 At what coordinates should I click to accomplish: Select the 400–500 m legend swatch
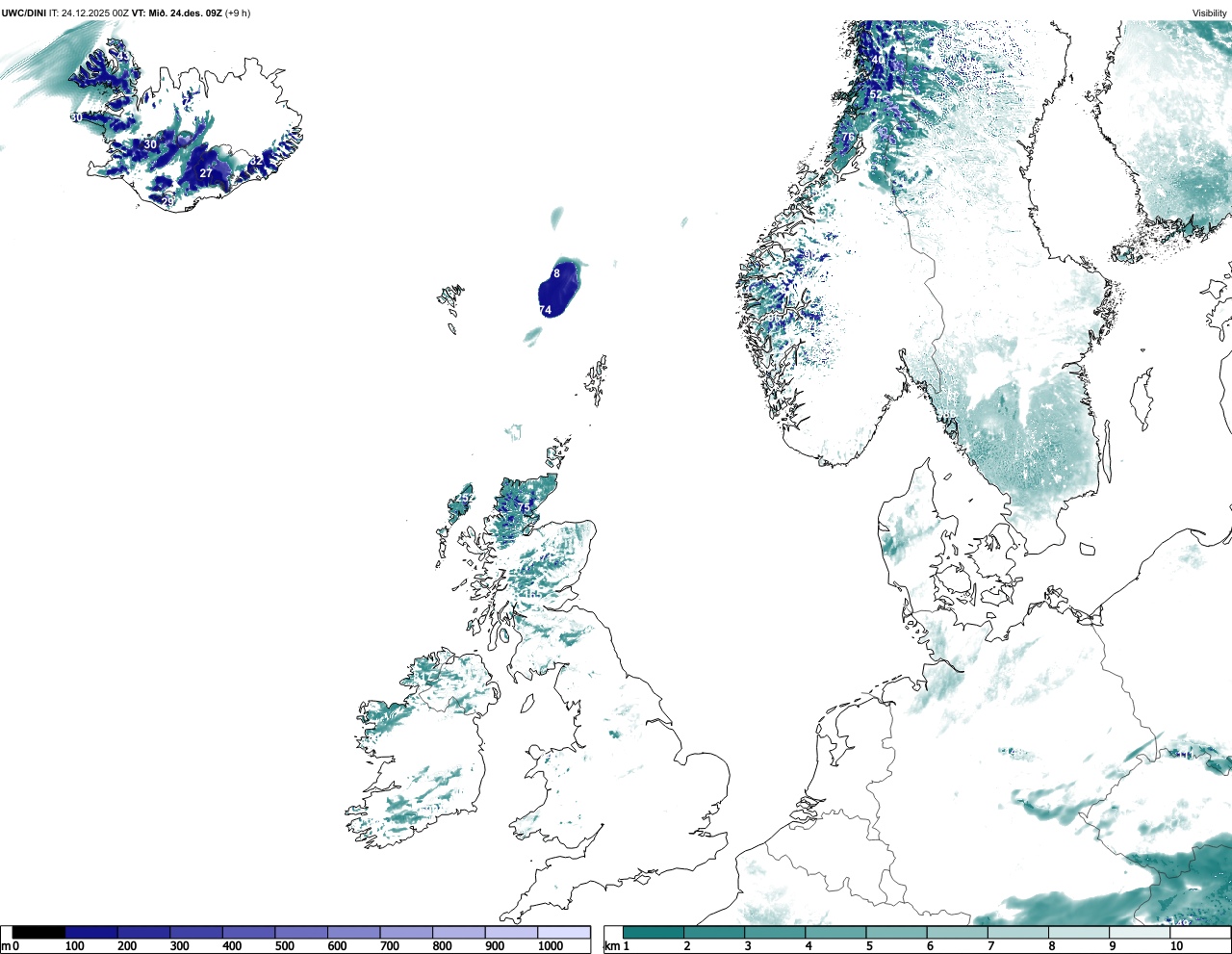click(x=248, y=933)
